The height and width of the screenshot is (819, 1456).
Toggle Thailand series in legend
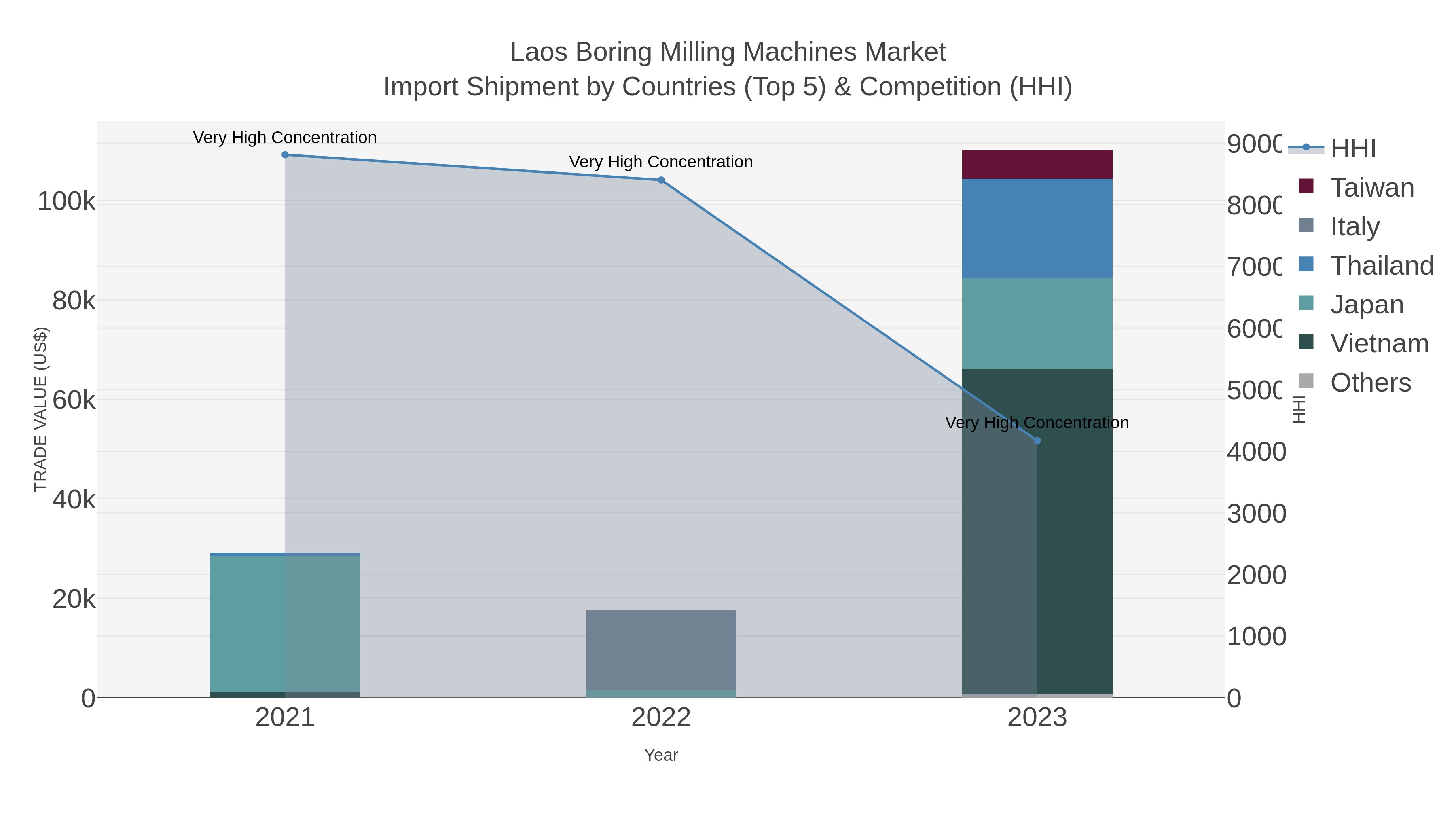click(1366, 265)
